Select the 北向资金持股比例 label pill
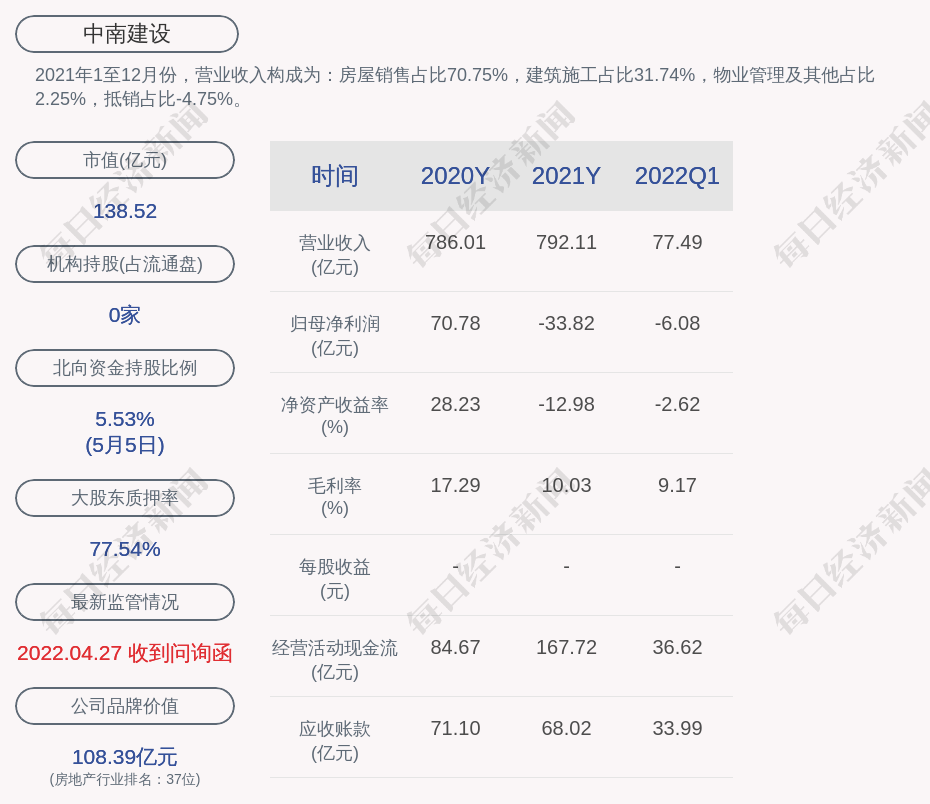Viewport: 930px width, 804px height. tap(125, 368)
